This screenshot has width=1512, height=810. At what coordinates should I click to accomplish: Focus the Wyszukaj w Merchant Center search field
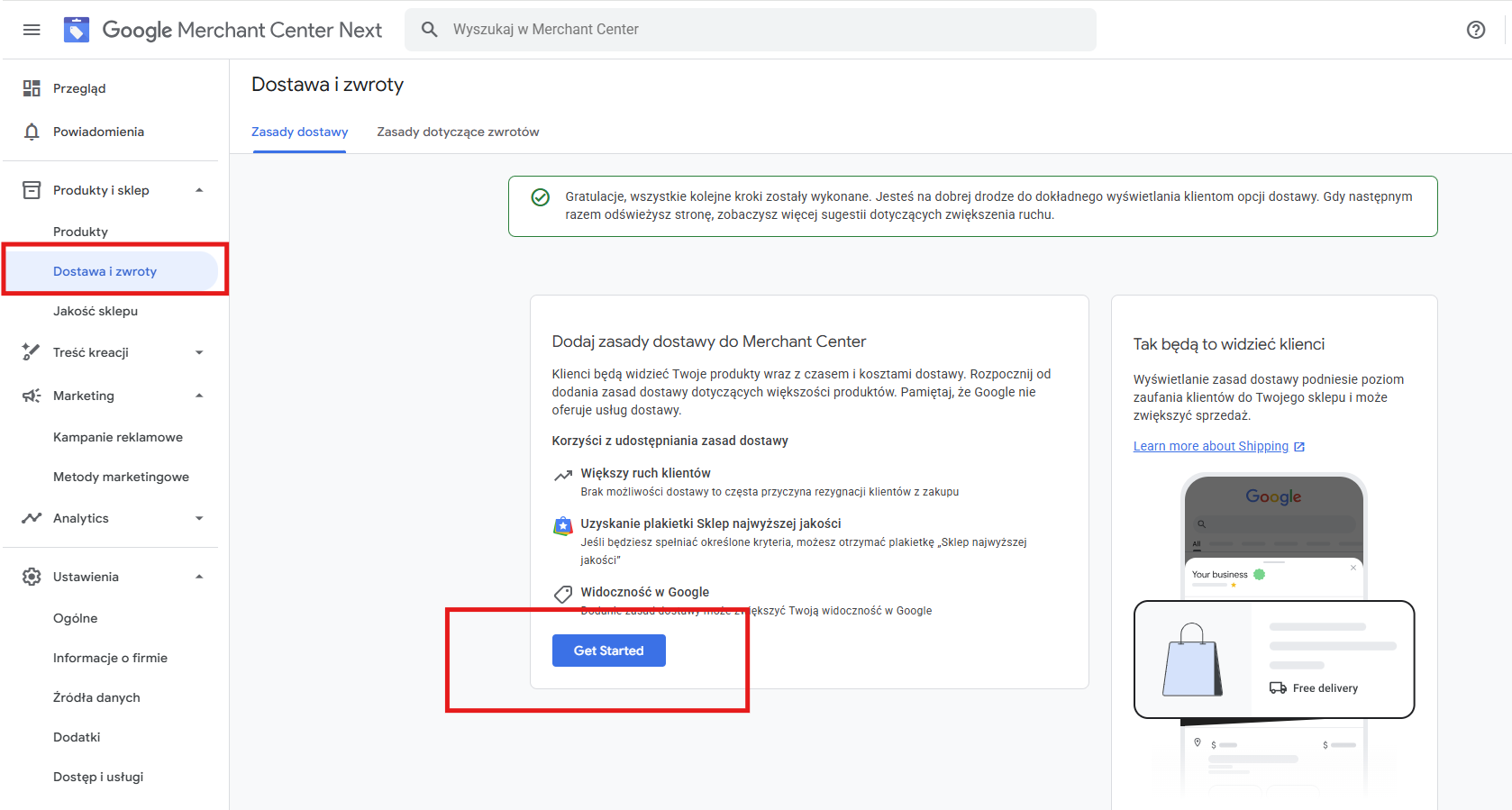click(x=751, y=30)
